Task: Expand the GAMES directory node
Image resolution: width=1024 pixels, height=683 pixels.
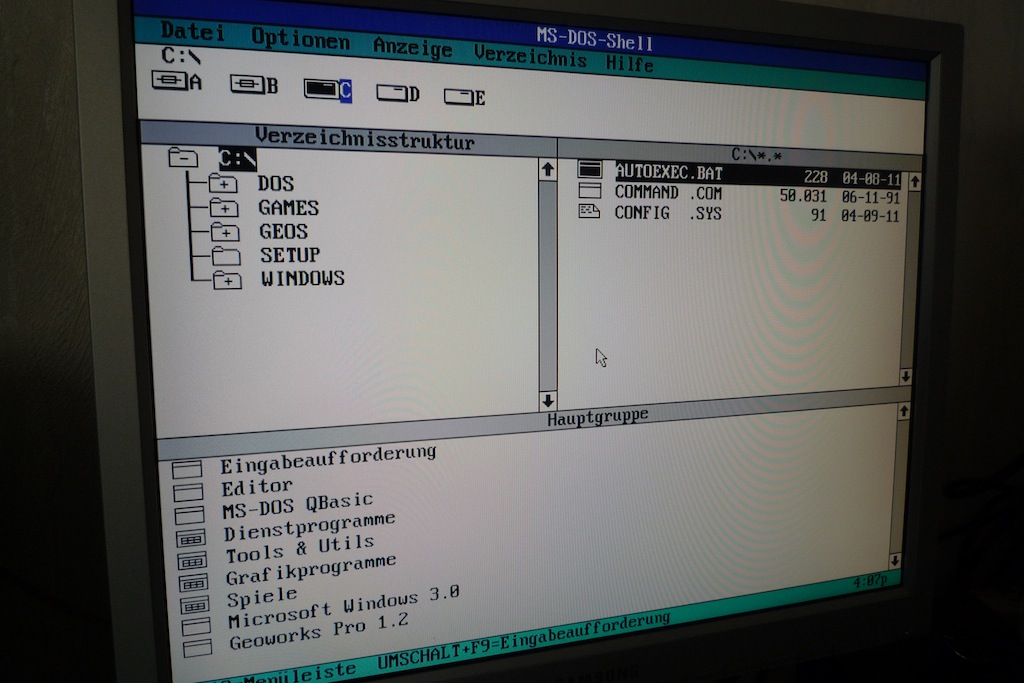Action: pos(223,208)
